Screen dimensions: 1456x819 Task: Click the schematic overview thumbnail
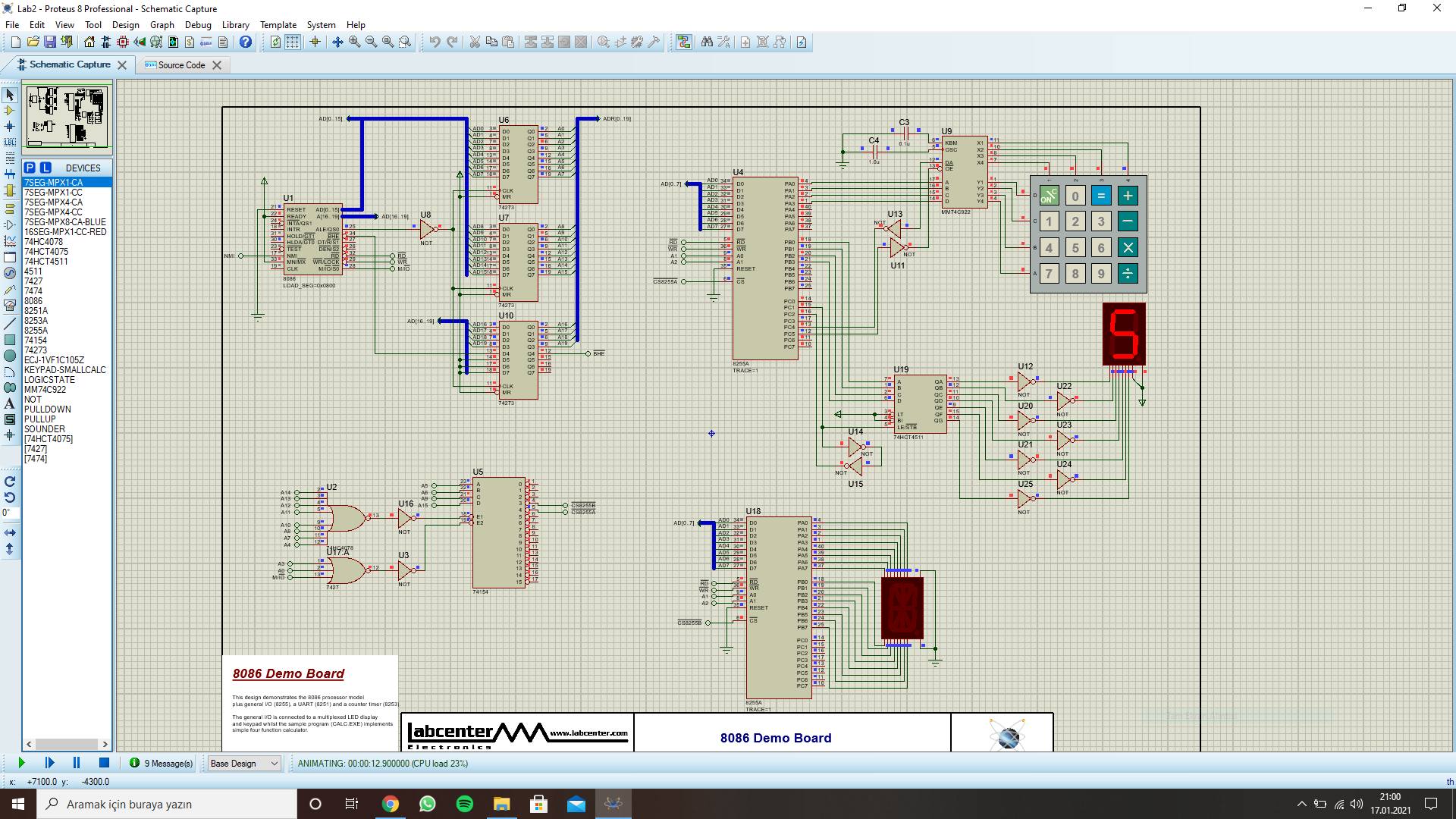coord(67,117)
